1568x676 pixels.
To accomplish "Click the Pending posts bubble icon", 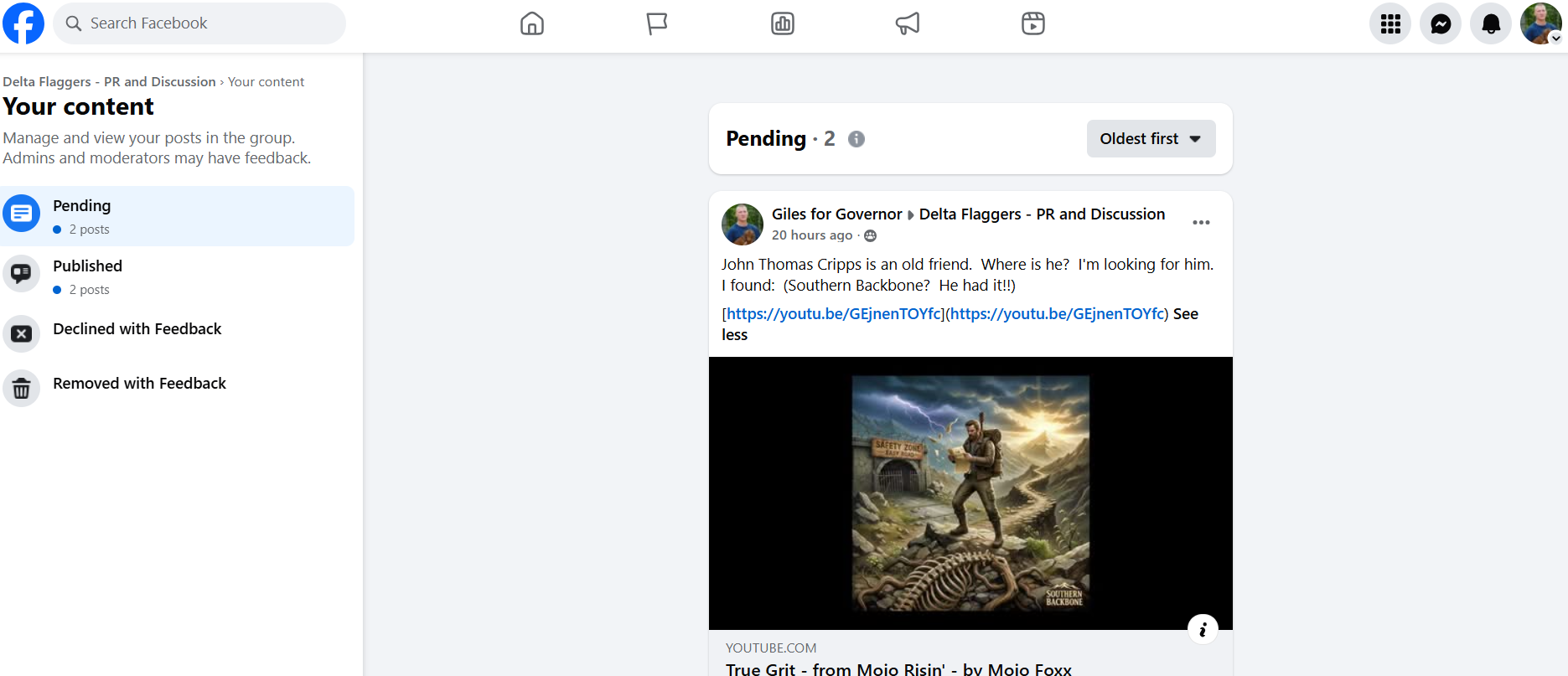I will pyautogui.click(x=22, y=214).
